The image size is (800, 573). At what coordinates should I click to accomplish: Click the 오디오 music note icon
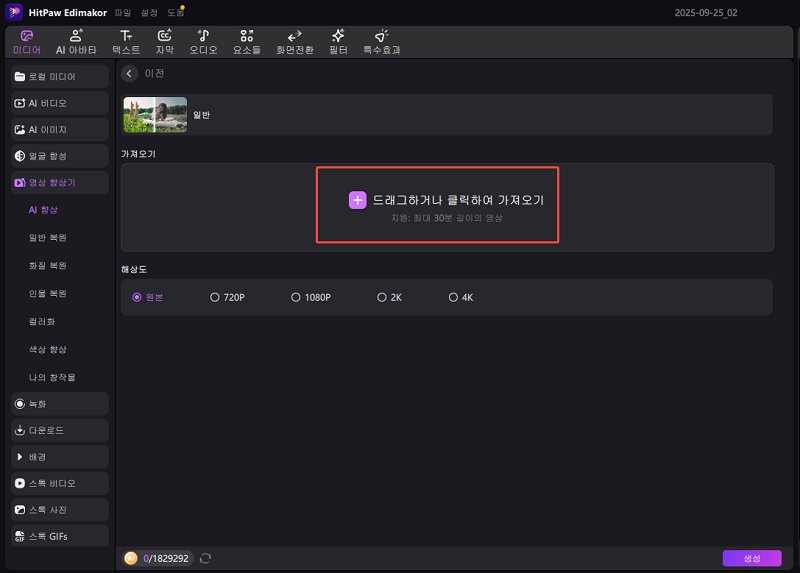click(204, 36)
